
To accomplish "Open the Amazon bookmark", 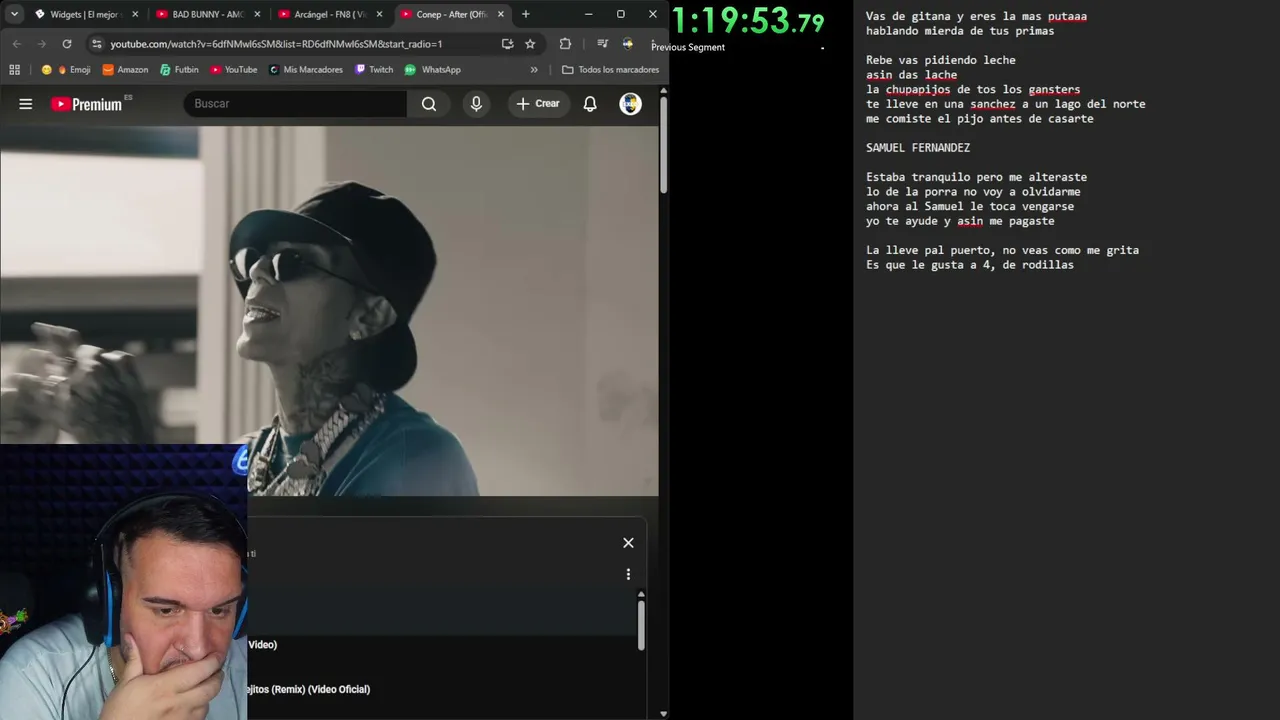I will pyautogui.click(x=125, y=70).
